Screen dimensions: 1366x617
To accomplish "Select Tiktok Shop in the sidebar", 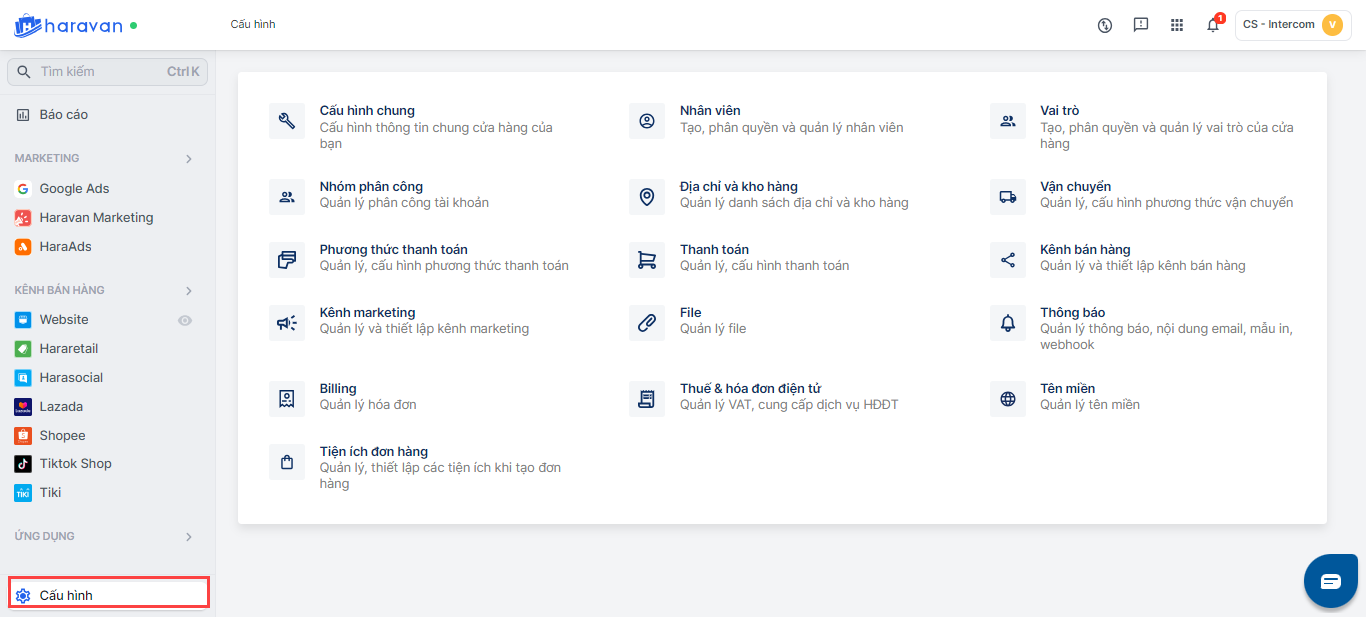I will point(75,464).
